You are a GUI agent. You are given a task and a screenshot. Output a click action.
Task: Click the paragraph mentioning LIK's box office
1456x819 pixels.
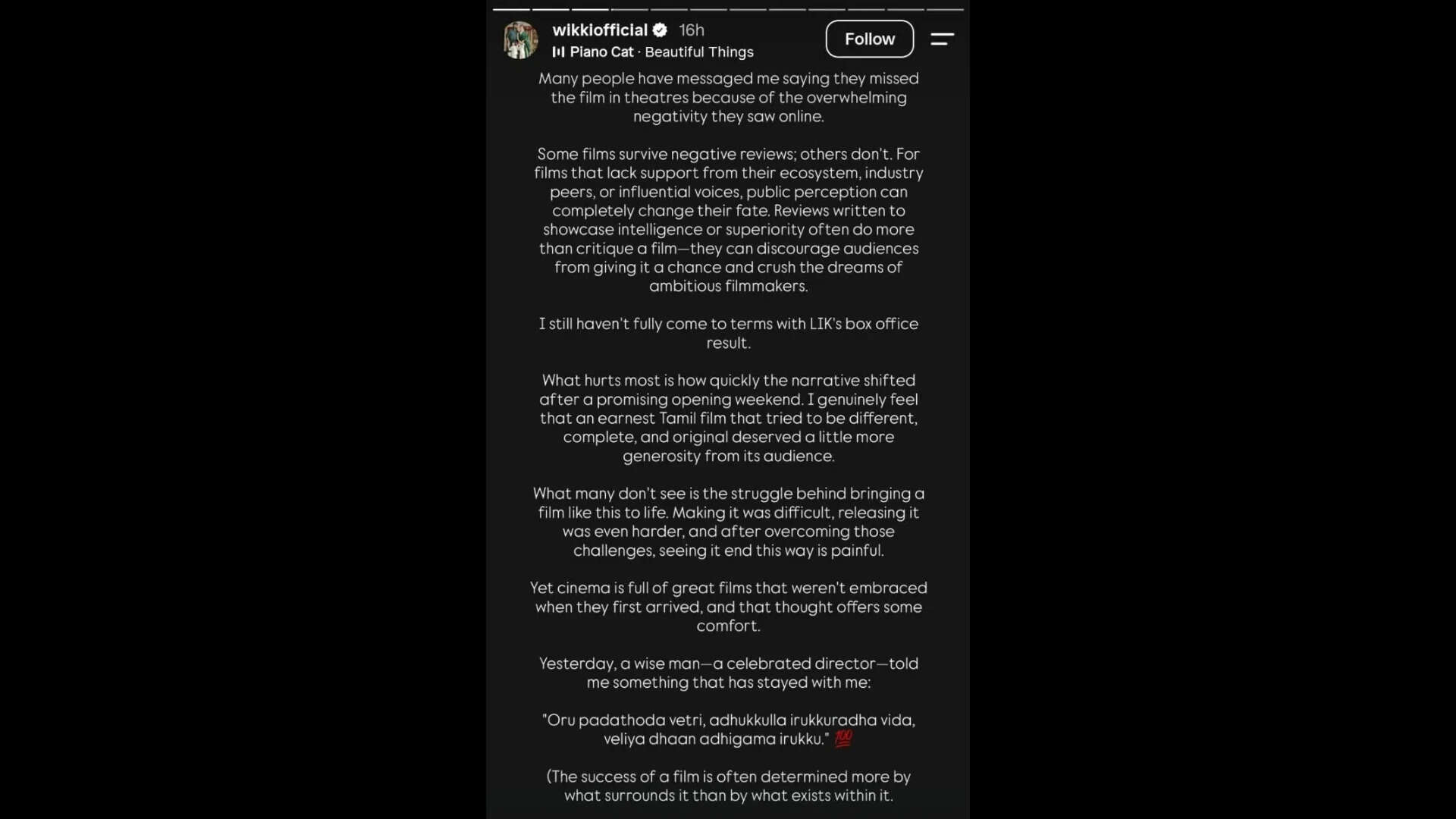pos(728,333)
